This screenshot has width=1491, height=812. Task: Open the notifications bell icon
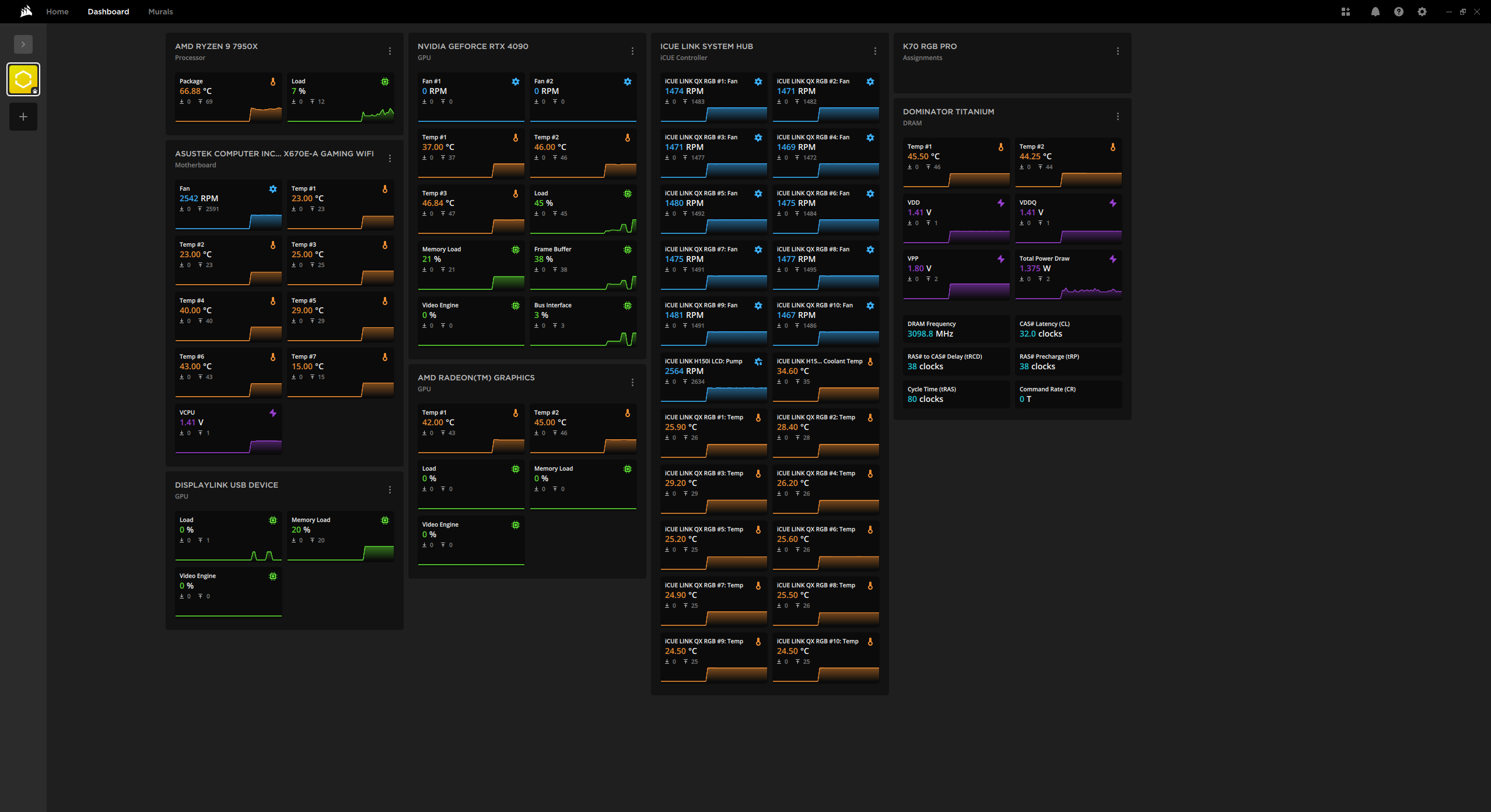pos(1375,12)
